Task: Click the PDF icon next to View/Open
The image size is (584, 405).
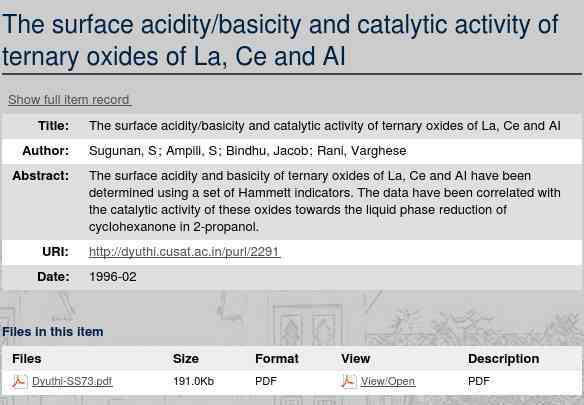Action: pos(349,382)
